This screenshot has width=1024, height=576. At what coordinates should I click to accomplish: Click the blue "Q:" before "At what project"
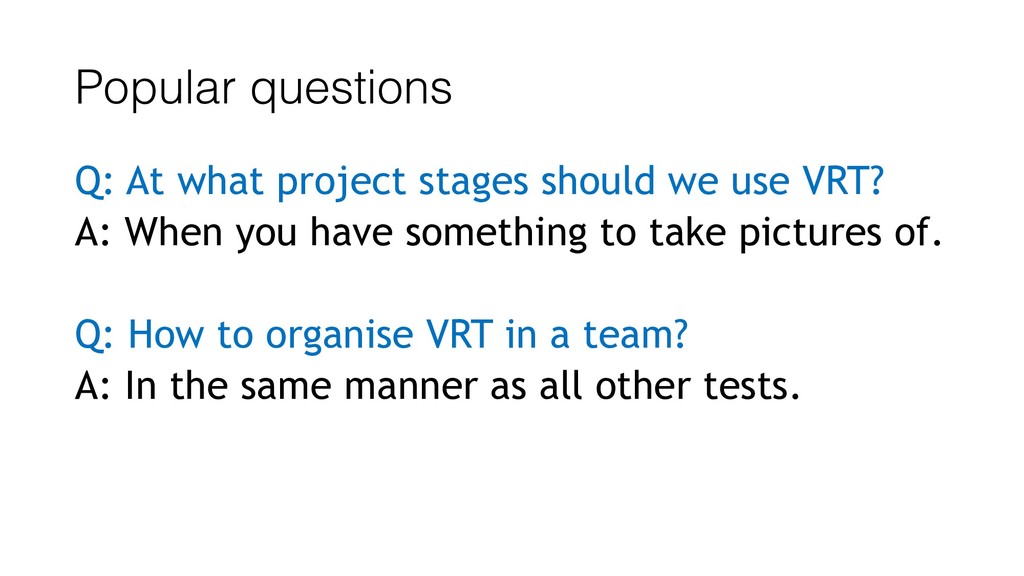[94, 182]
